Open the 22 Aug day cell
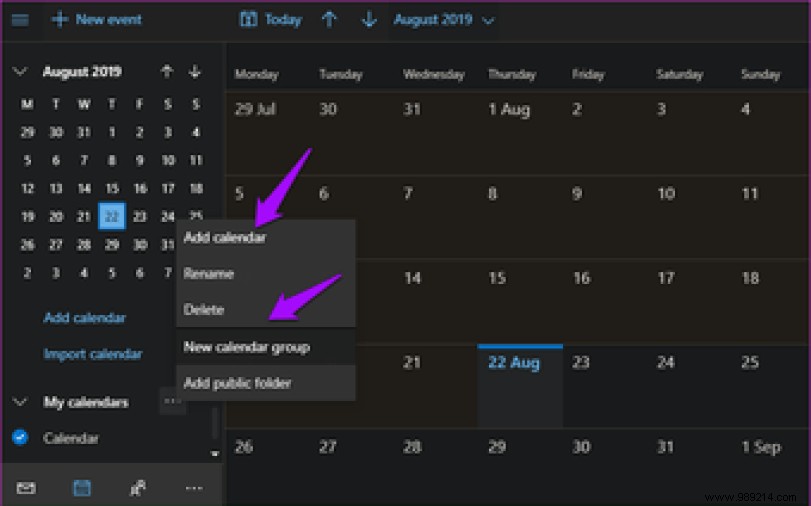This screenshot has height=506, width=811. click(520, 386)
